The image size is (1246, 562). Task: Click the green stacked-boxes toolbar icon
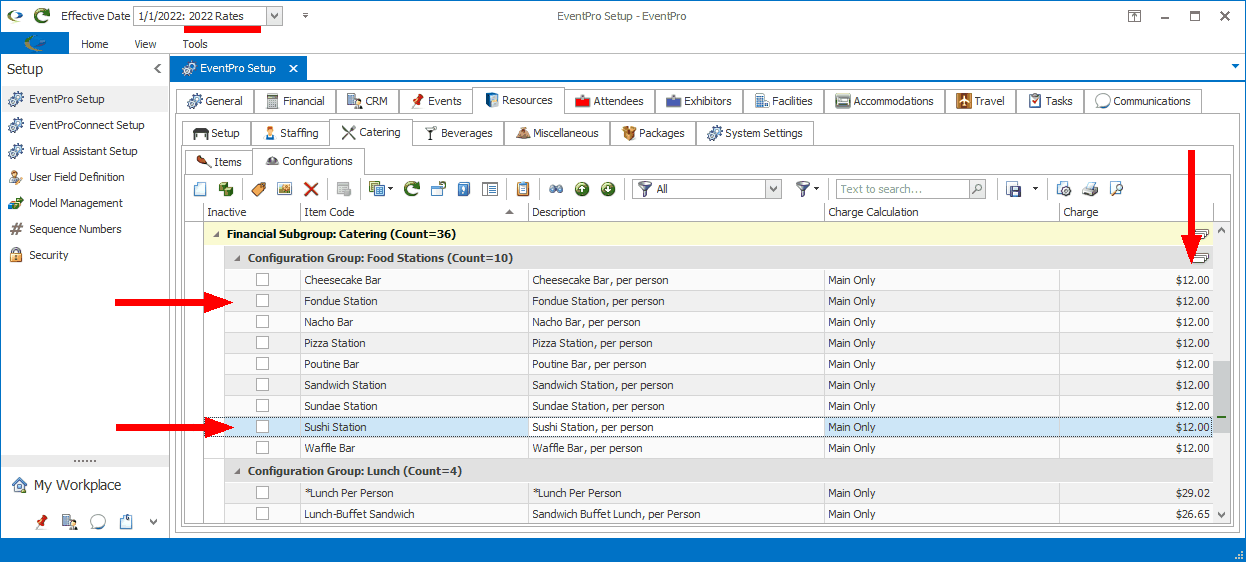tap(226, 189)
